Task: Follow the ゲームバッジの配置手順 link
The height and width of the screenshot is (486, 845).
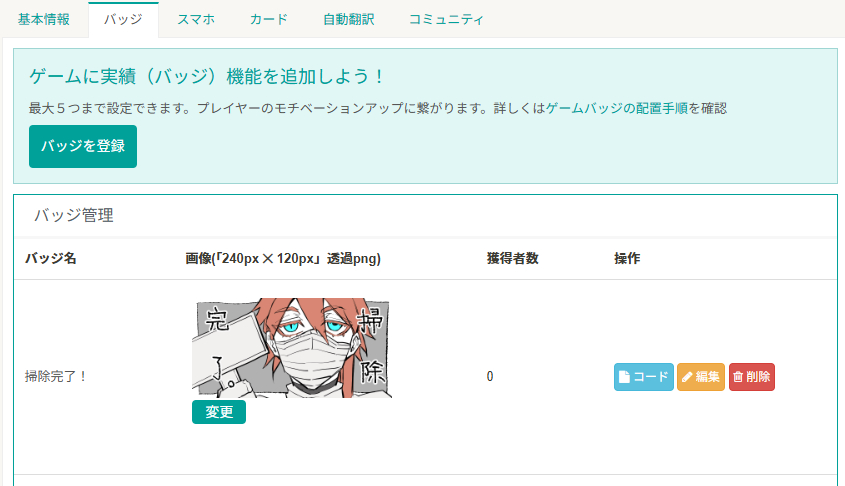Action: pyautogui.click(x=617, y=108)
